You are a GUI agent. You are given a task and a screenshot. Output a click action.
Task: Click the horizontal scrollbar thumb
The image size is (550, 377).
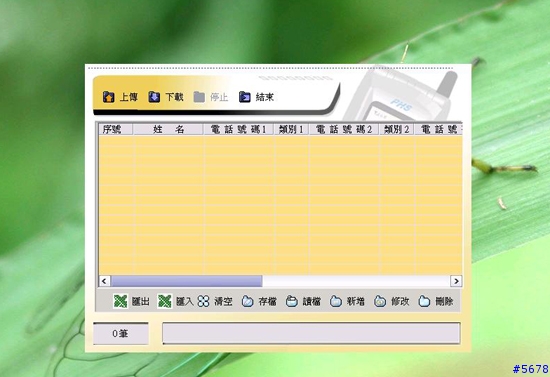tap(186, 281)
